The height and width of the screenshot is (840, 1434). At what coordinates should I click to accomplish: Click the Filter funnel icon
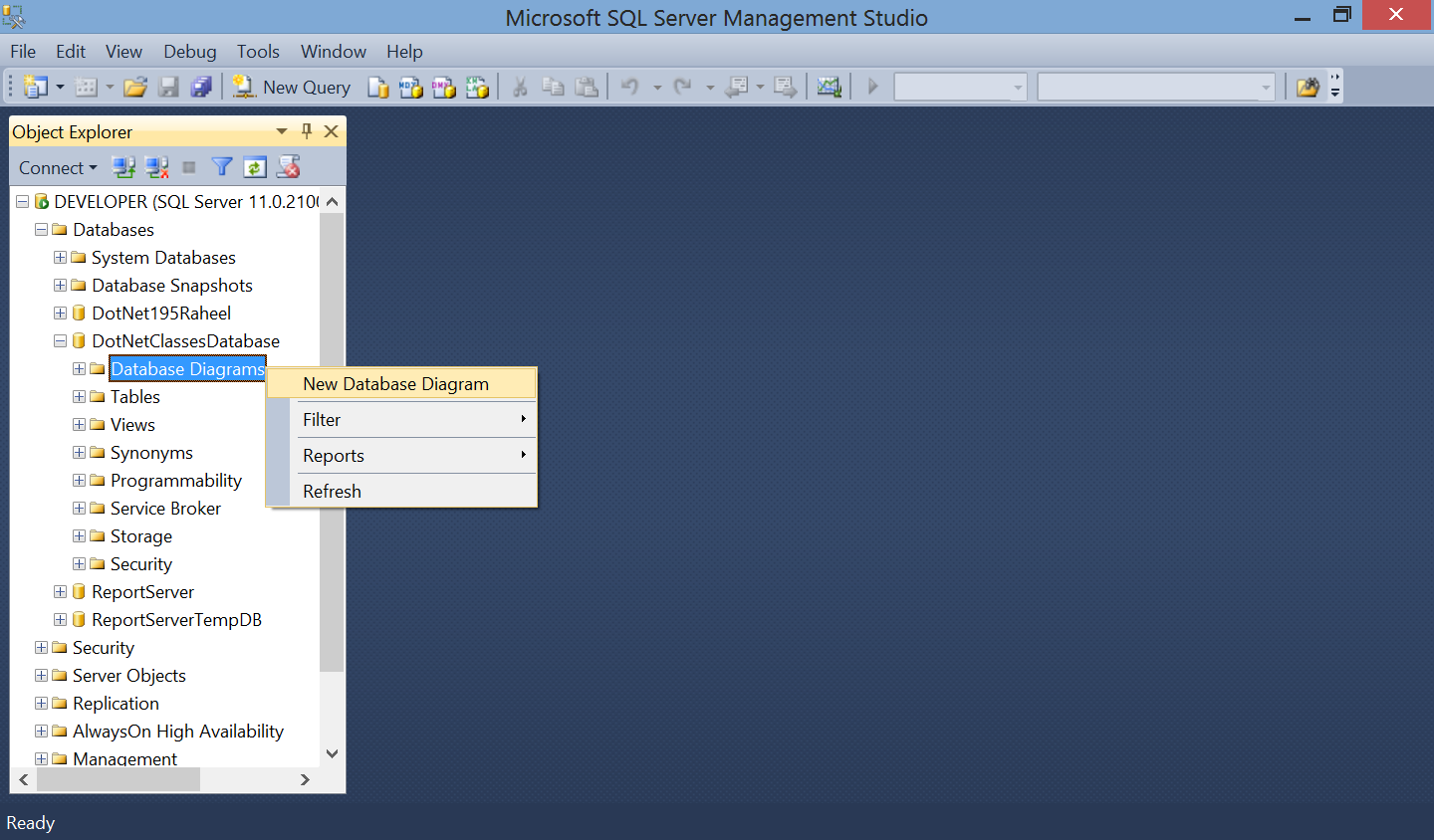click(x=222, y=167)
